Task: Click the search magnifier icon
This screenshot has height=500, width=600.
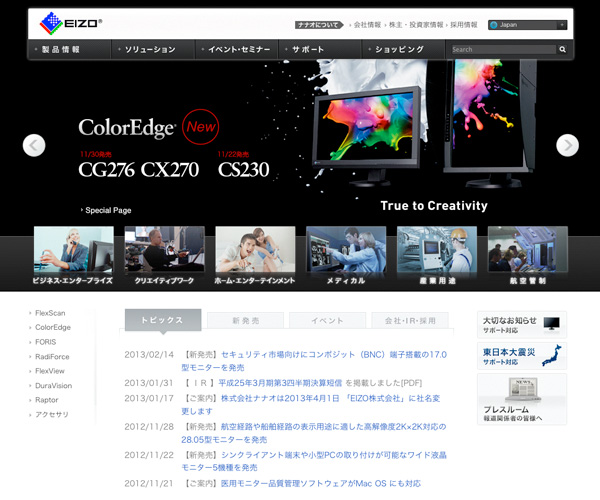Action: (x=563, y=49)
